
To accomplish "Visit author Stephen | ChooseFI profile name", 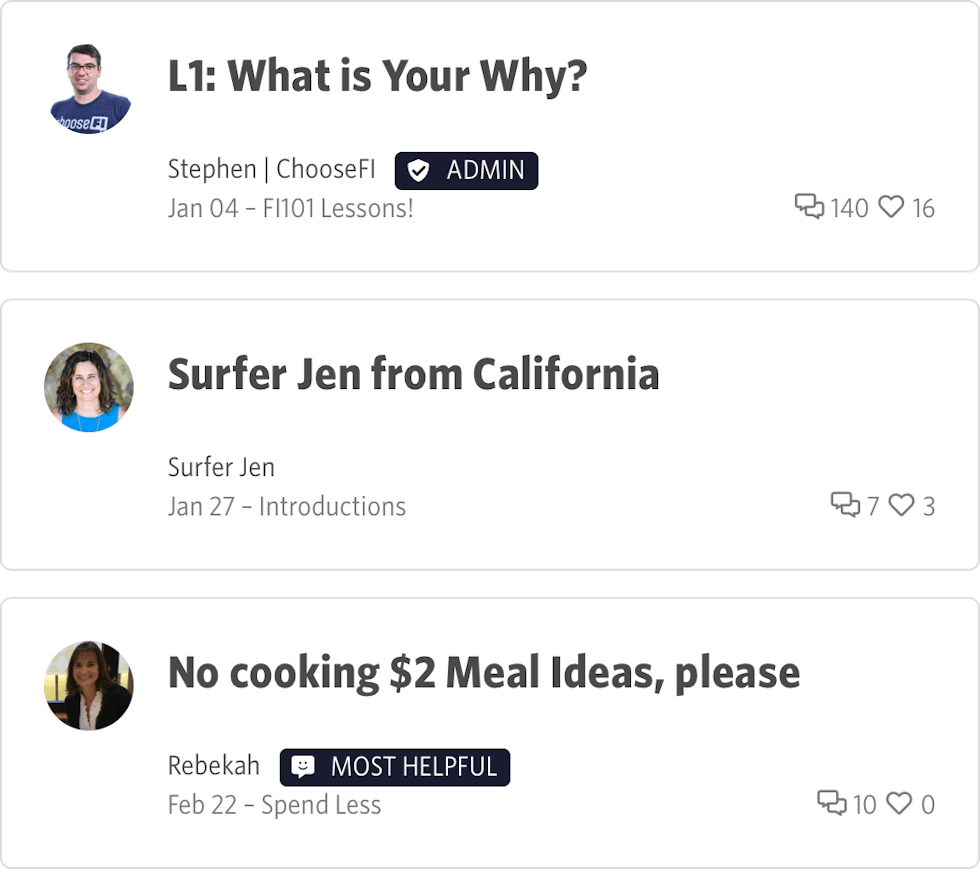I will pos(272,169).
